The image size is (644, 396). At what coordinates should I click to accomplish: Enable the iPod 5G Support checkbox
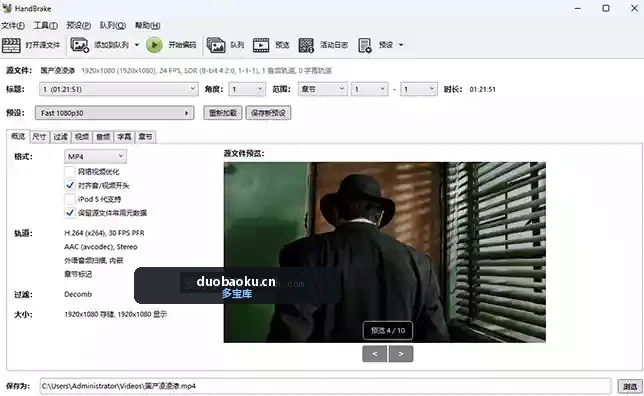click(70, 199)
